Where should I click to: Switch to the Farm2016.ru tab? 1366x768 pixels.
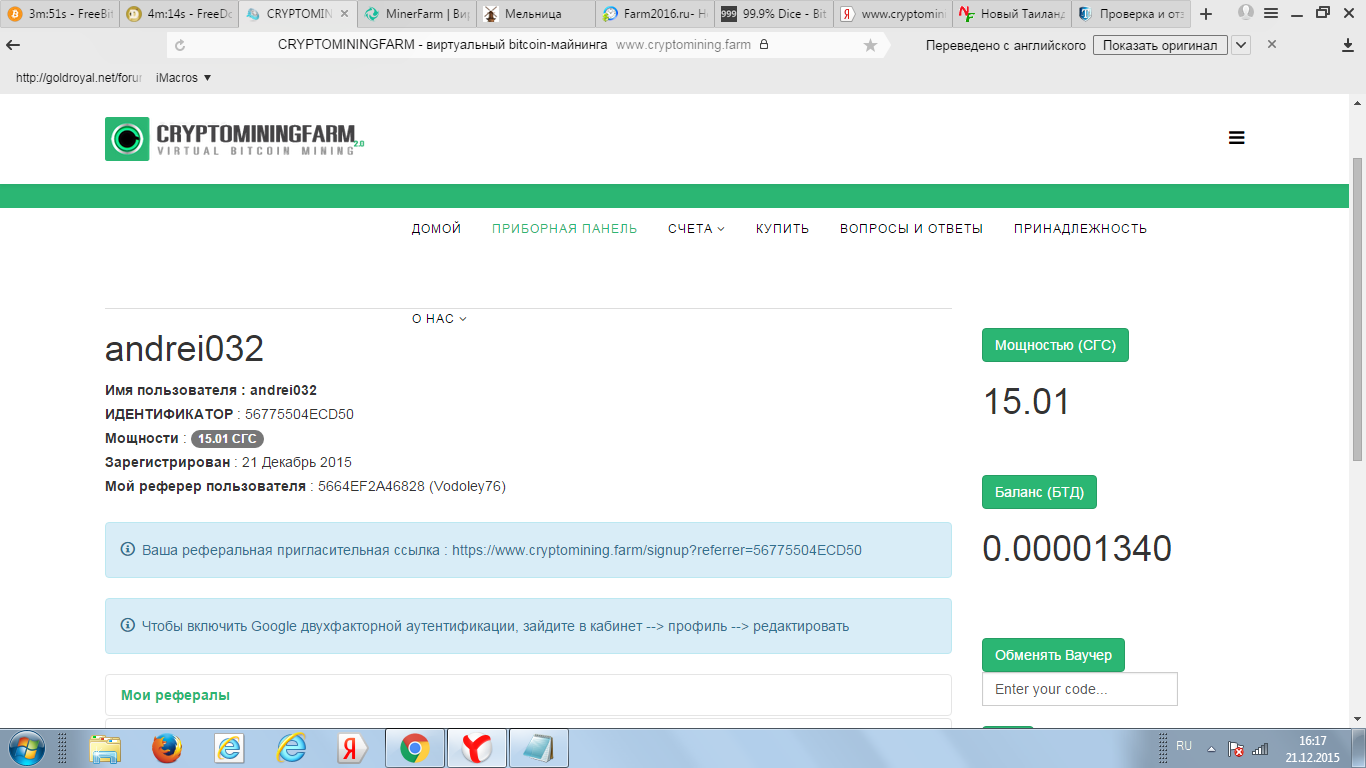click(x=655, y=14)
